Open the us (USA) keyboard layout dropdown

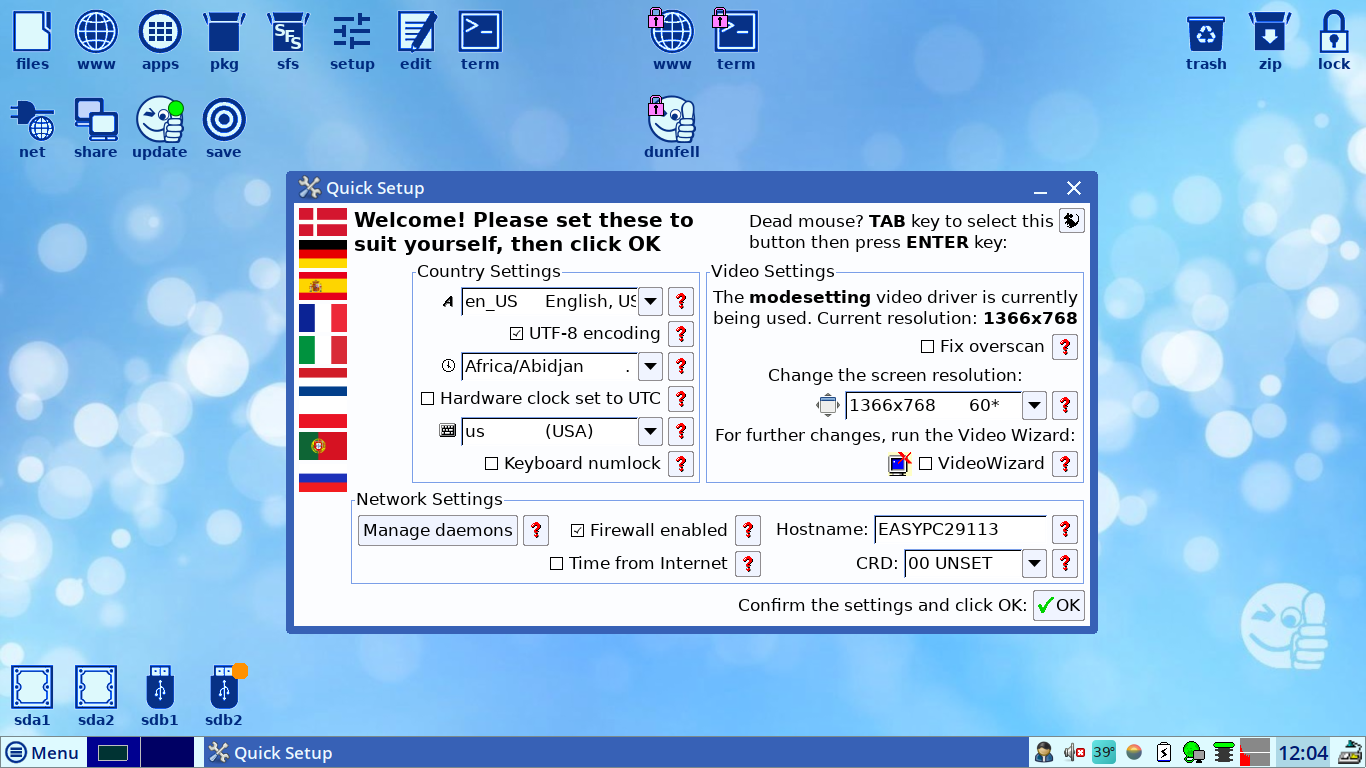point(650,431)
